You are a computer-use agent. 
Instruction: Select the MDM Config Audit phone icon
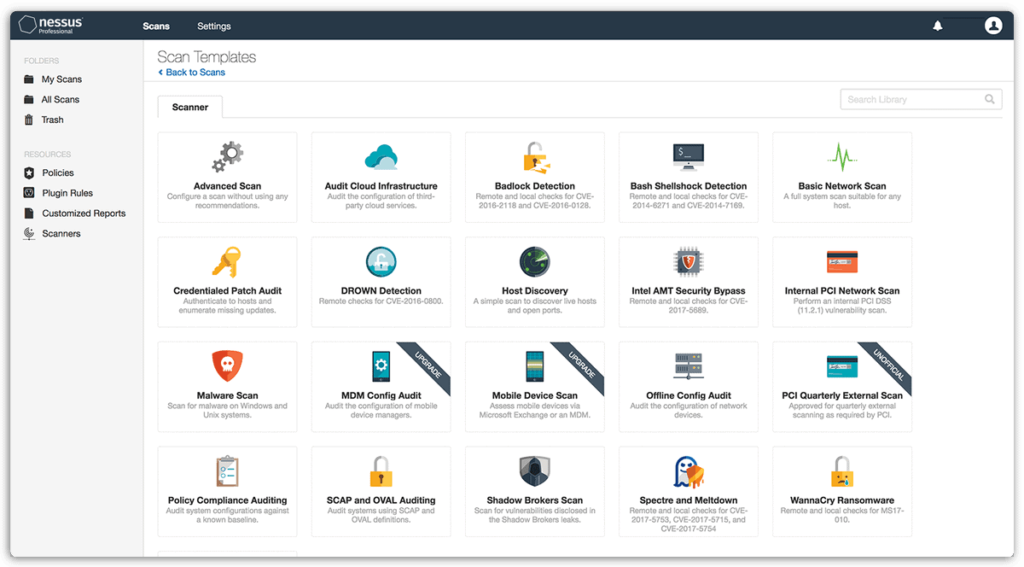(x=381, y=366)
